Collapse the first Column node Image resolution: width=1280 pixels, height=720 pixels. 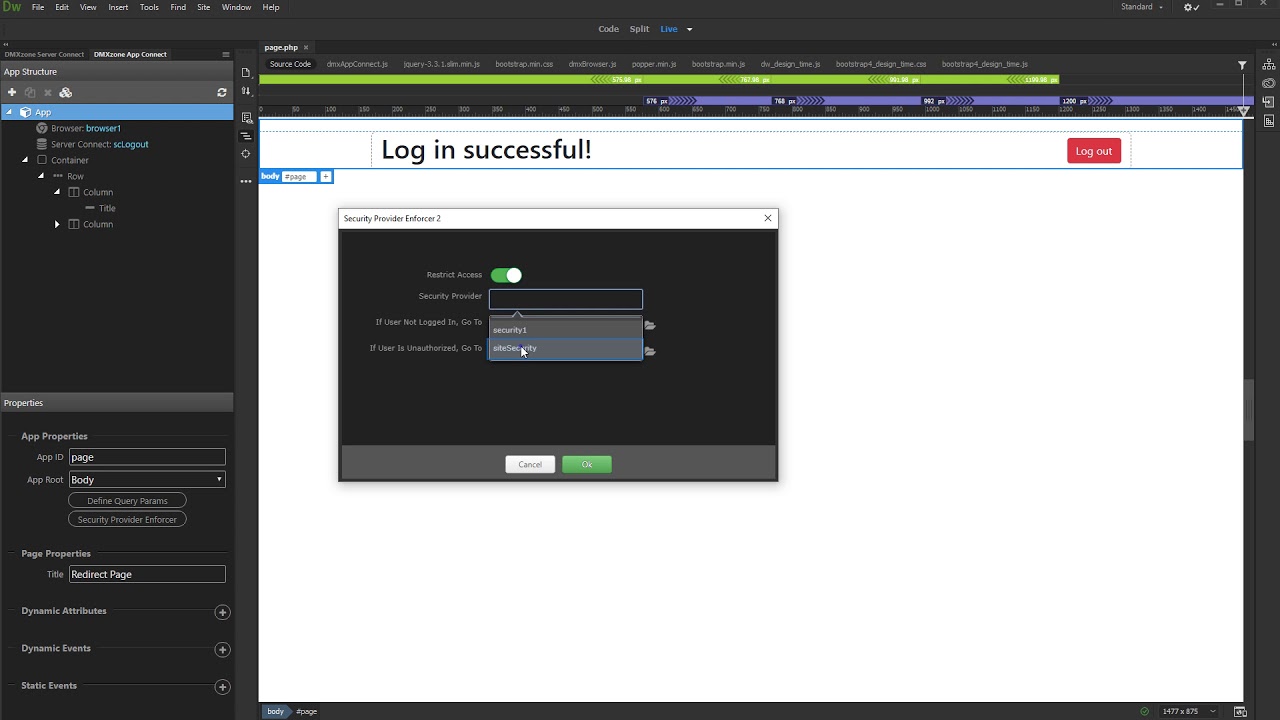[57, 192]
